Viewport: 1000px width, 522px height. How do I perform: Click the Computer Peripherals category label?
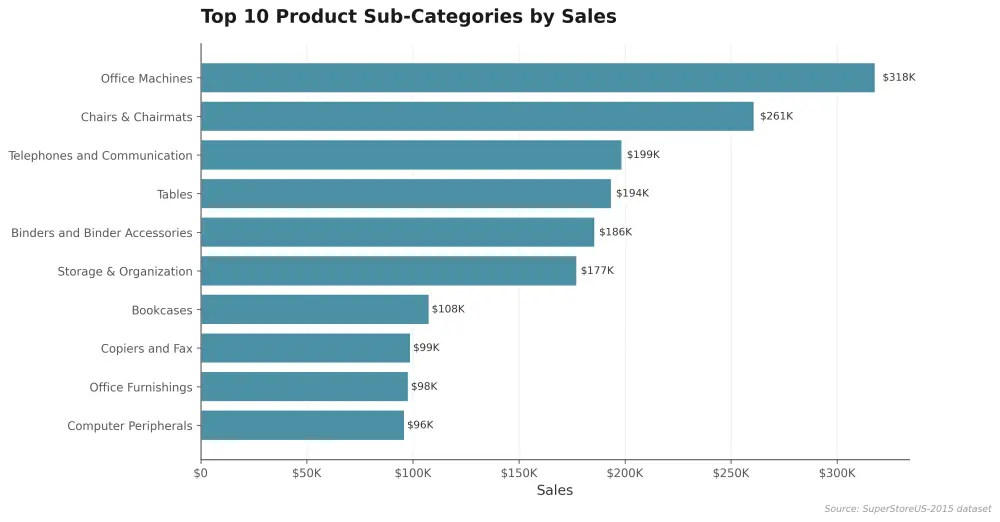tap(129, 426)
